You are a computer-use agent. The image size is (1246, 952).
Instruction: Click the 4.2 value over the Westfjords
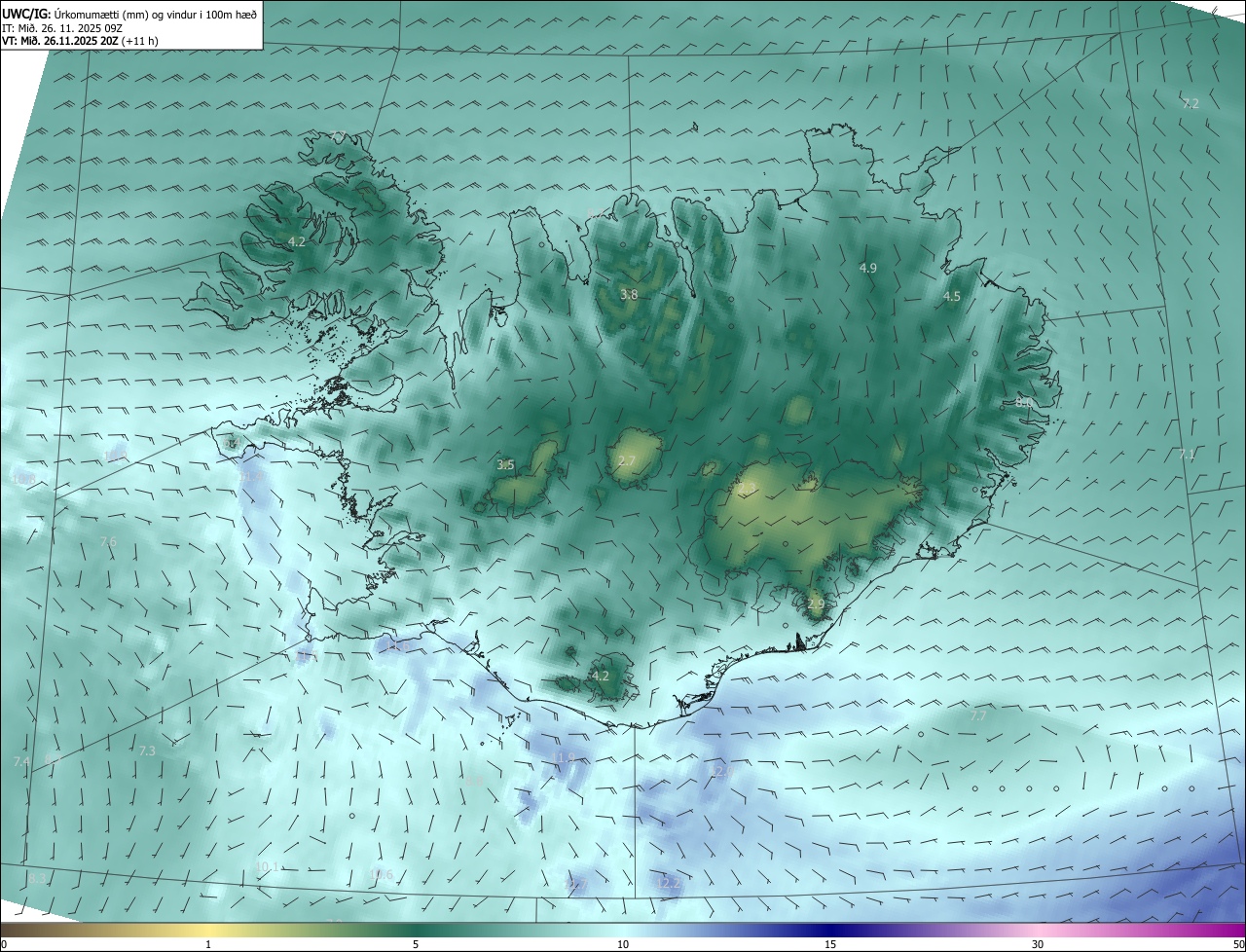pos(297,241)
